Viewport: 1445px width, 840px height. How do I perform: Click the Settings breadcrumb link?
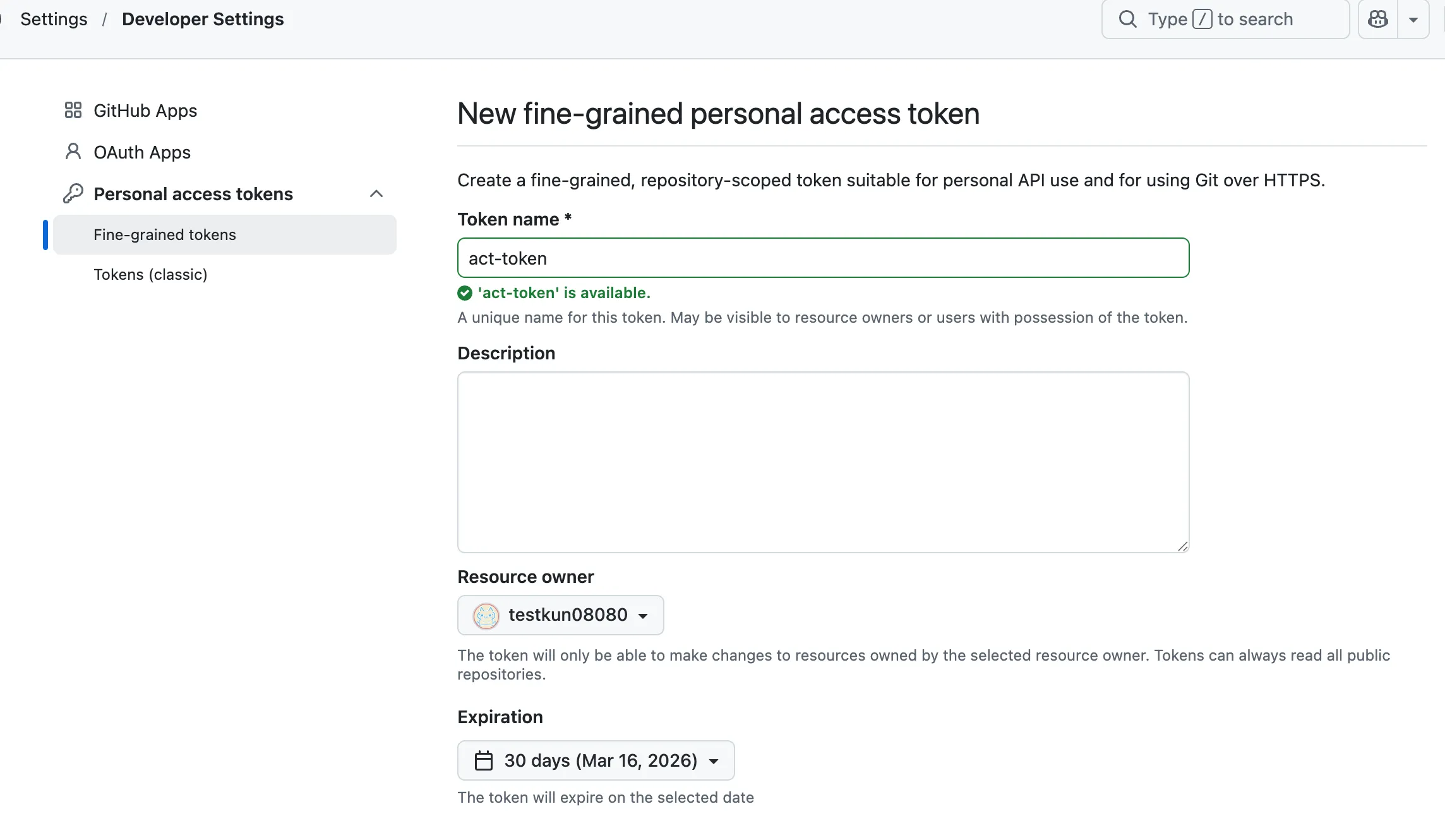point(54,19)
